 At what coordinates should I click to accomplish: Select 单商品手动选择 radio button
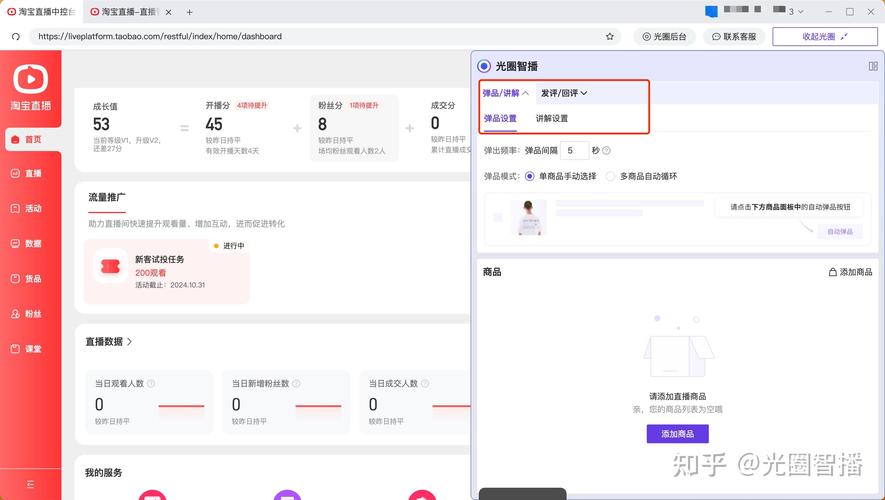pyautogui.click(x=529, y=177)
